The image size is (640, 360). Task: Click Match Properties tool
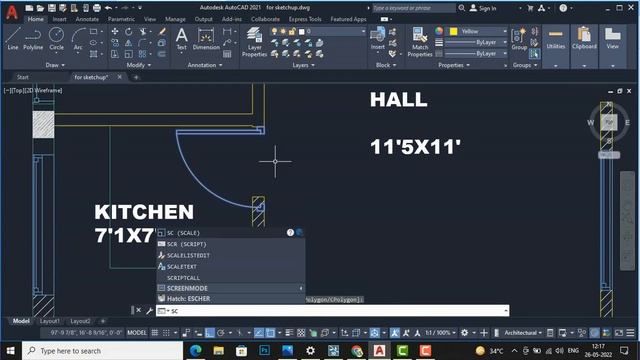420,42
